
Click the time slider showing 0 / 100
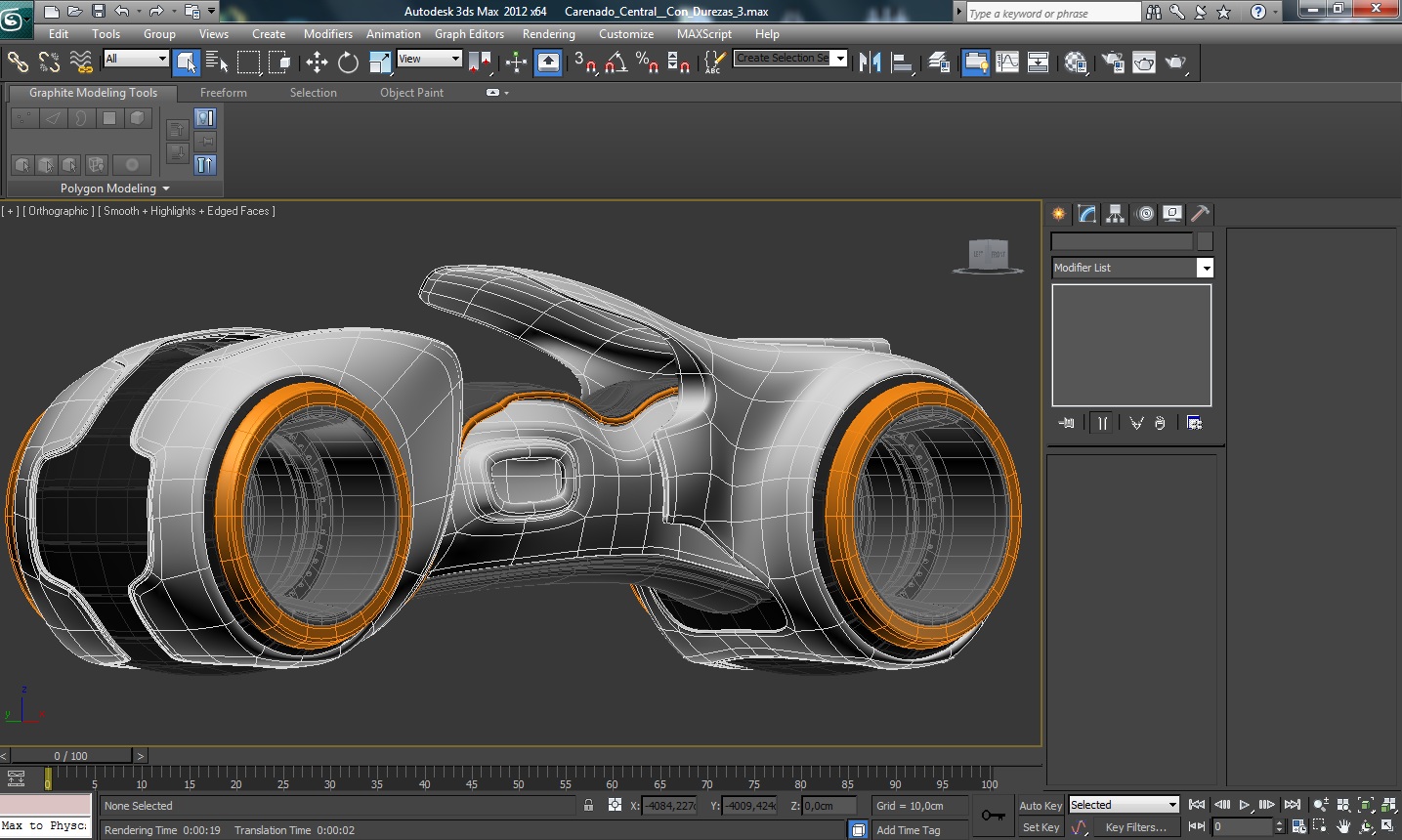(x=70, y=756)
